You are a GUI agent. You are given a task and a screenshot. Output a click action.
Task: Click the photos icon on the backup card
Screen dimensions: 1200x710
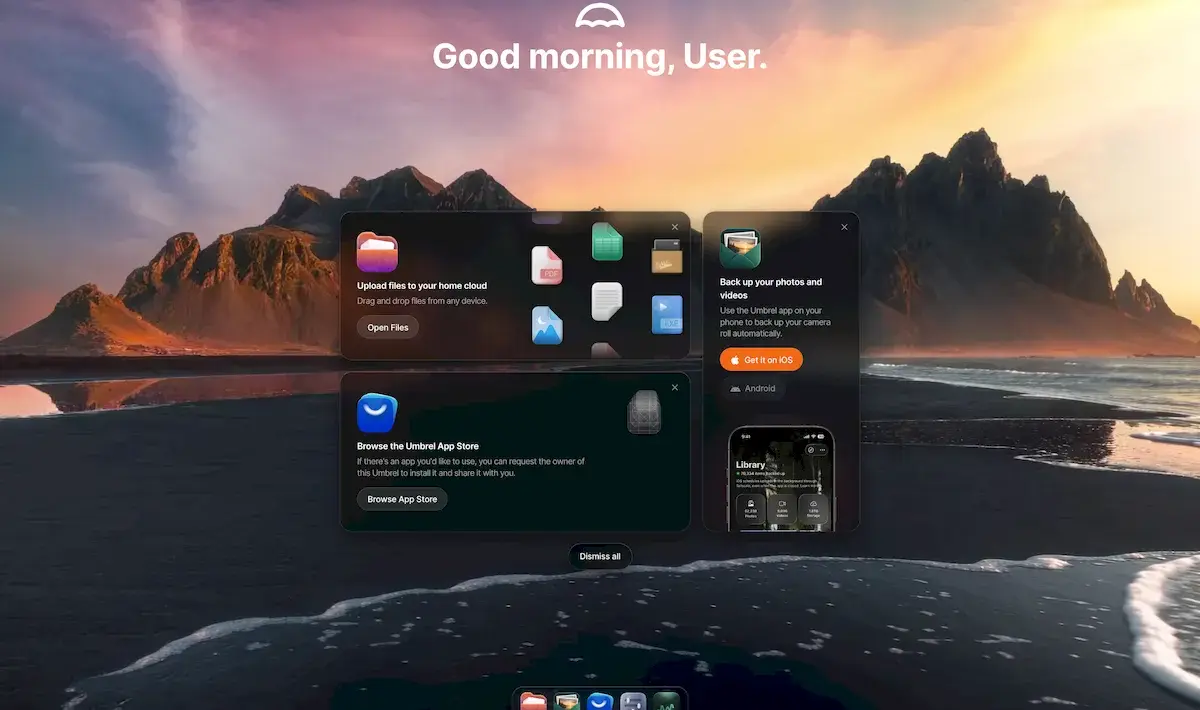740,249
